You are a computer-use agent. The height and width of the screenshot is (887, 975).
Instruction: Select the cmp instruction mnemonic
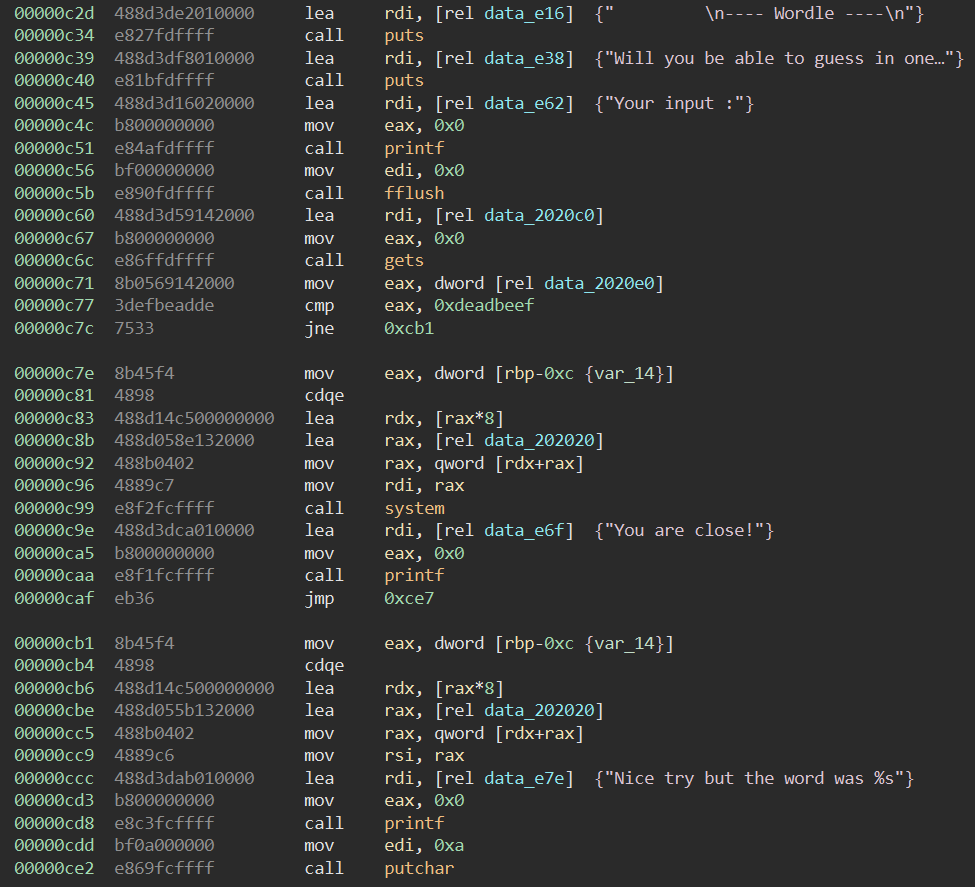tap(318, 305)
